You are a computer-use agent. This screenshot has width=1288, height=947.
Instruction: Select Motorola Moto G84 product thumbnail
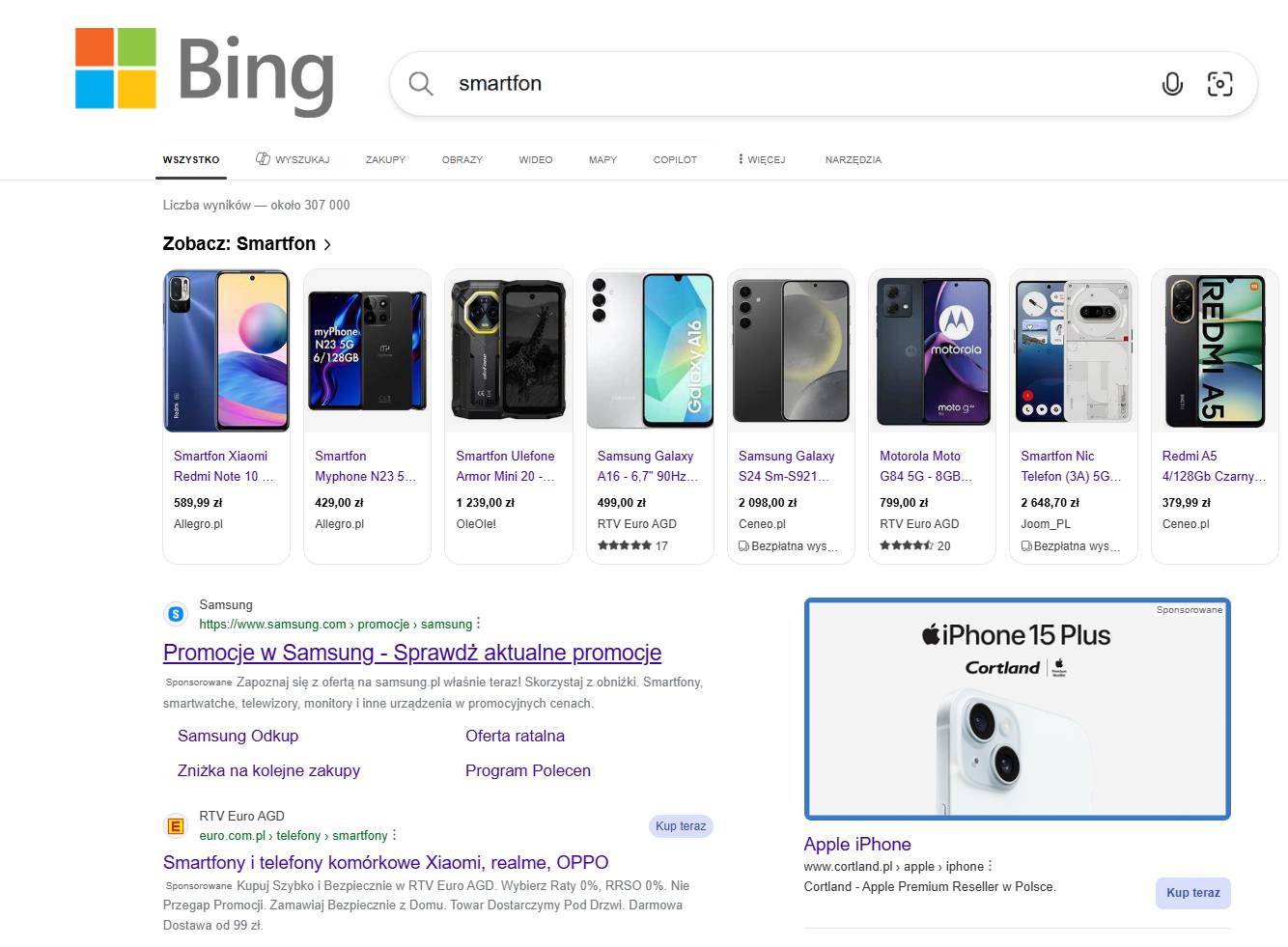coord(932,350)
